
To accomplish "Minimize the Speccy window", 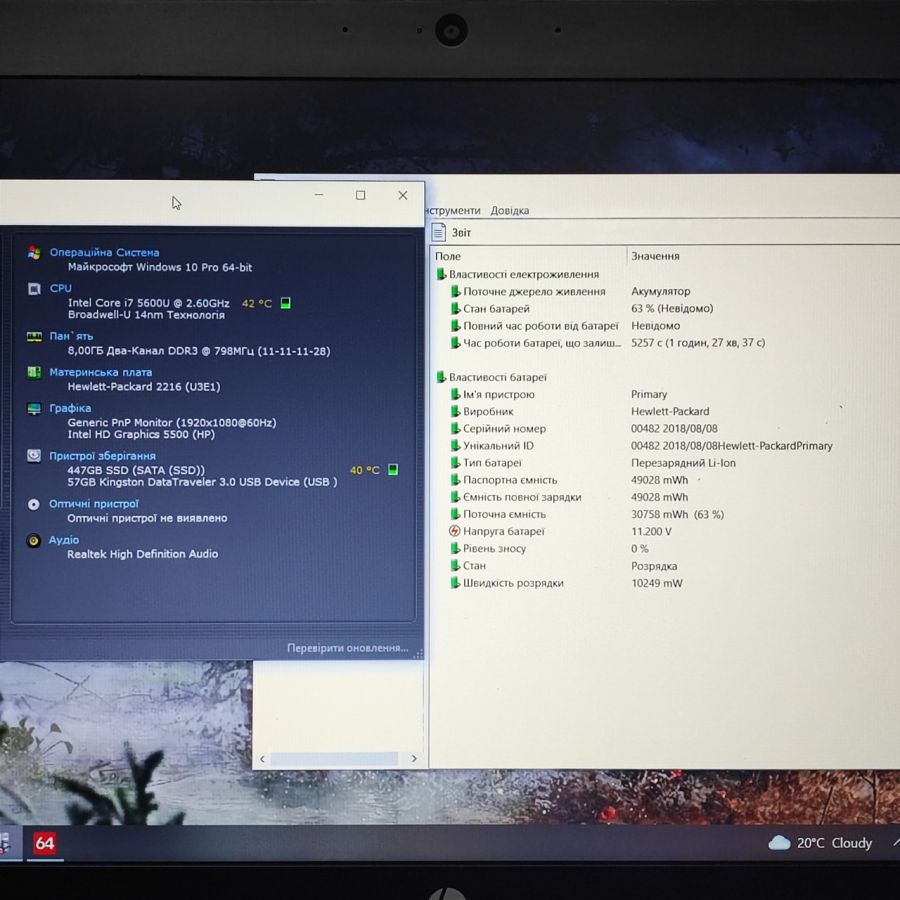I will click(x=319, y=196).
